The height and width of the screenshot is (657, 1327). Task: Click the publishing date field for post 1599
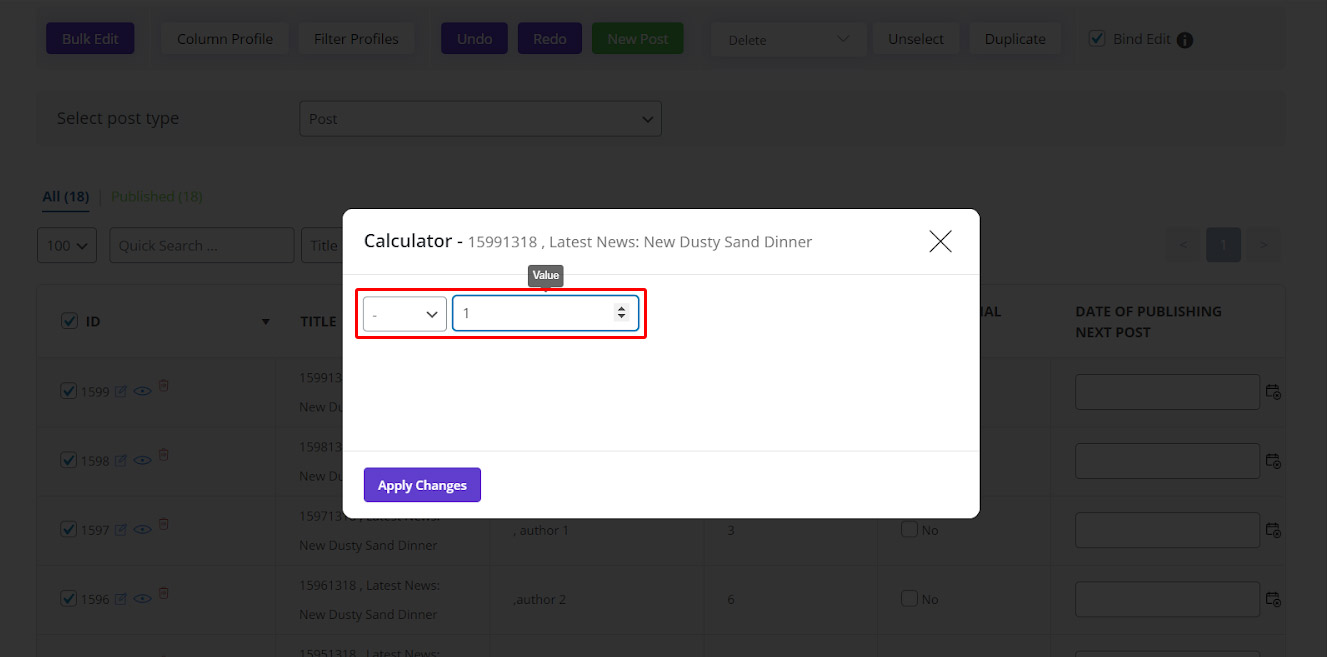tap(1167, 392)
